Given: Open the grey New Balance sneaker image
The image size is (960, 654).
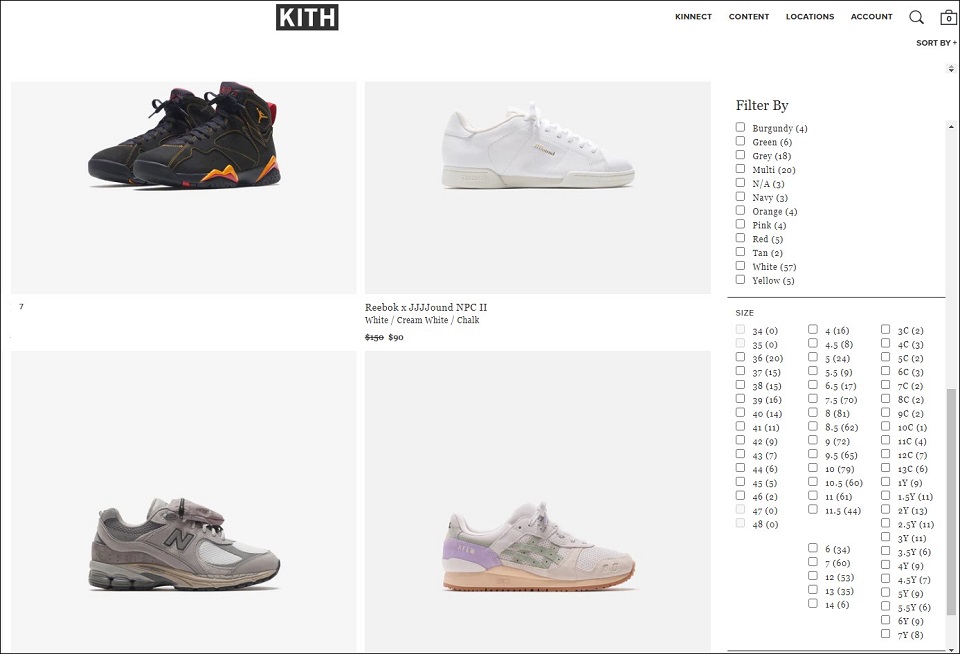Looking at the screenshot, I should pos(184,501).
